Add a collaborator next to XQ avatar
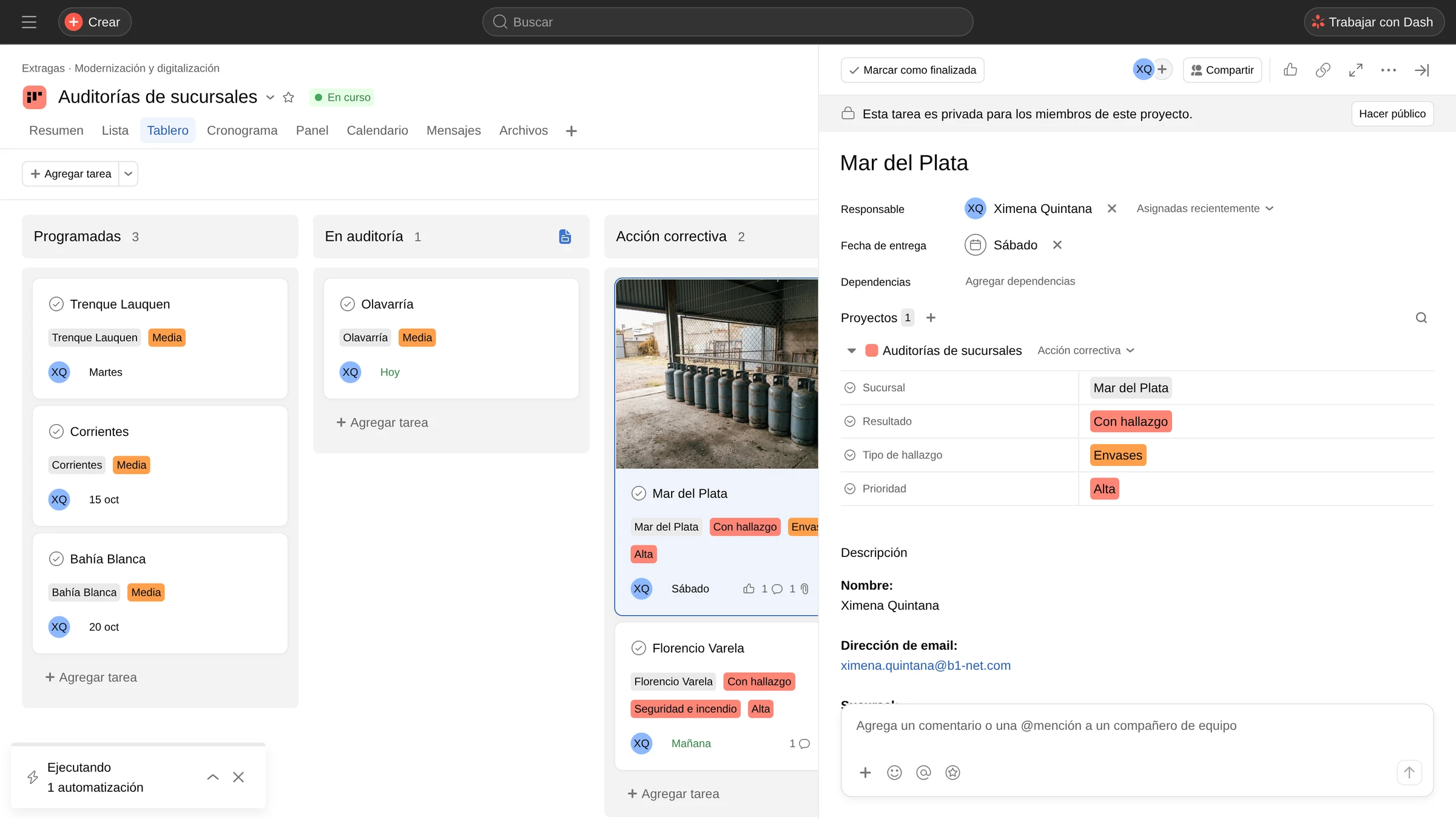This screenshot has width=1456, height=819. point(1162,69)
